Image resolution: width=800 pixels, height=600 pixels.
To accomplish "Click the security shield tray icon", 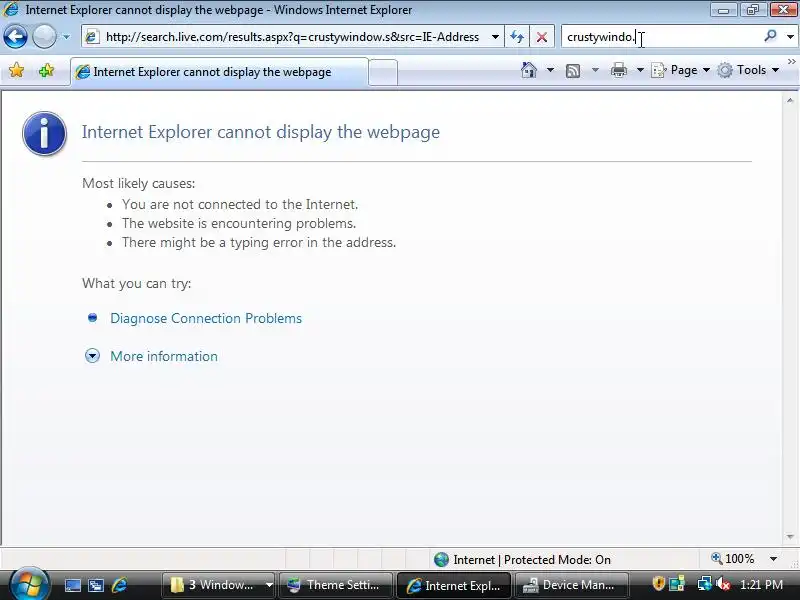I will click(658, 583).
